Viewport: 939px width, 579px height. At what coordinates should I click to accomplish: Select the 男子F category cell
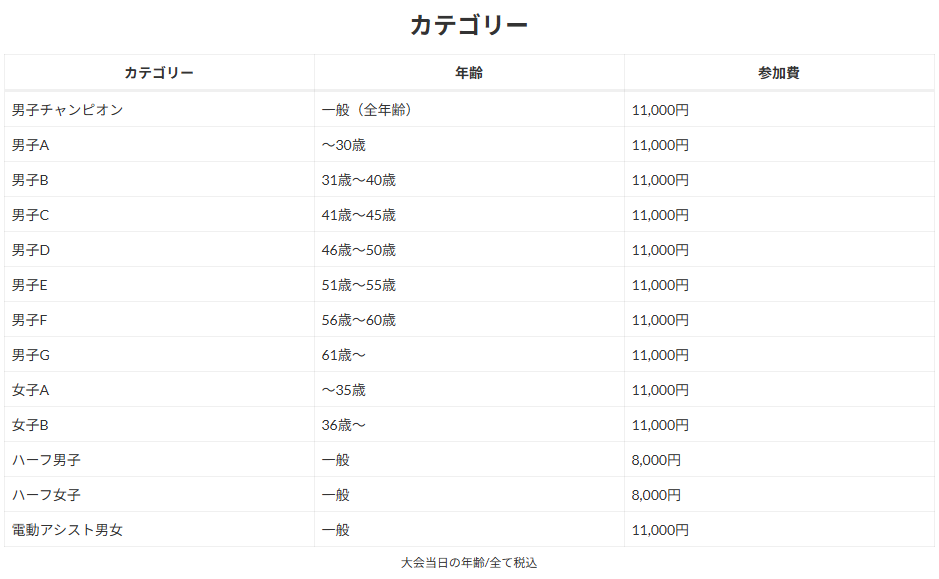(x=30, y=320)
